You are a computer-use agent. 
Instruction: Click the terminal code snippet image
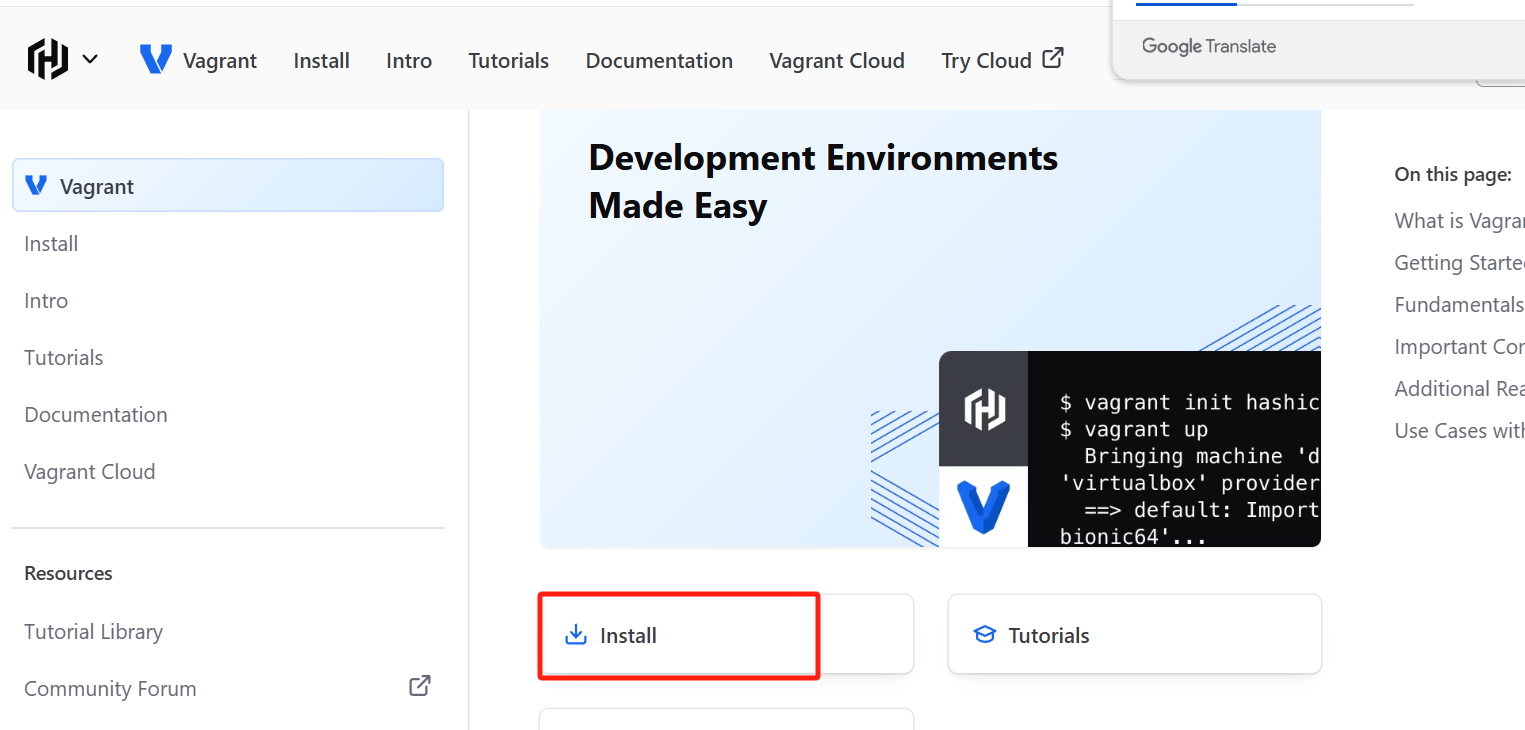pyautogui.click(x=1174, y=449)
